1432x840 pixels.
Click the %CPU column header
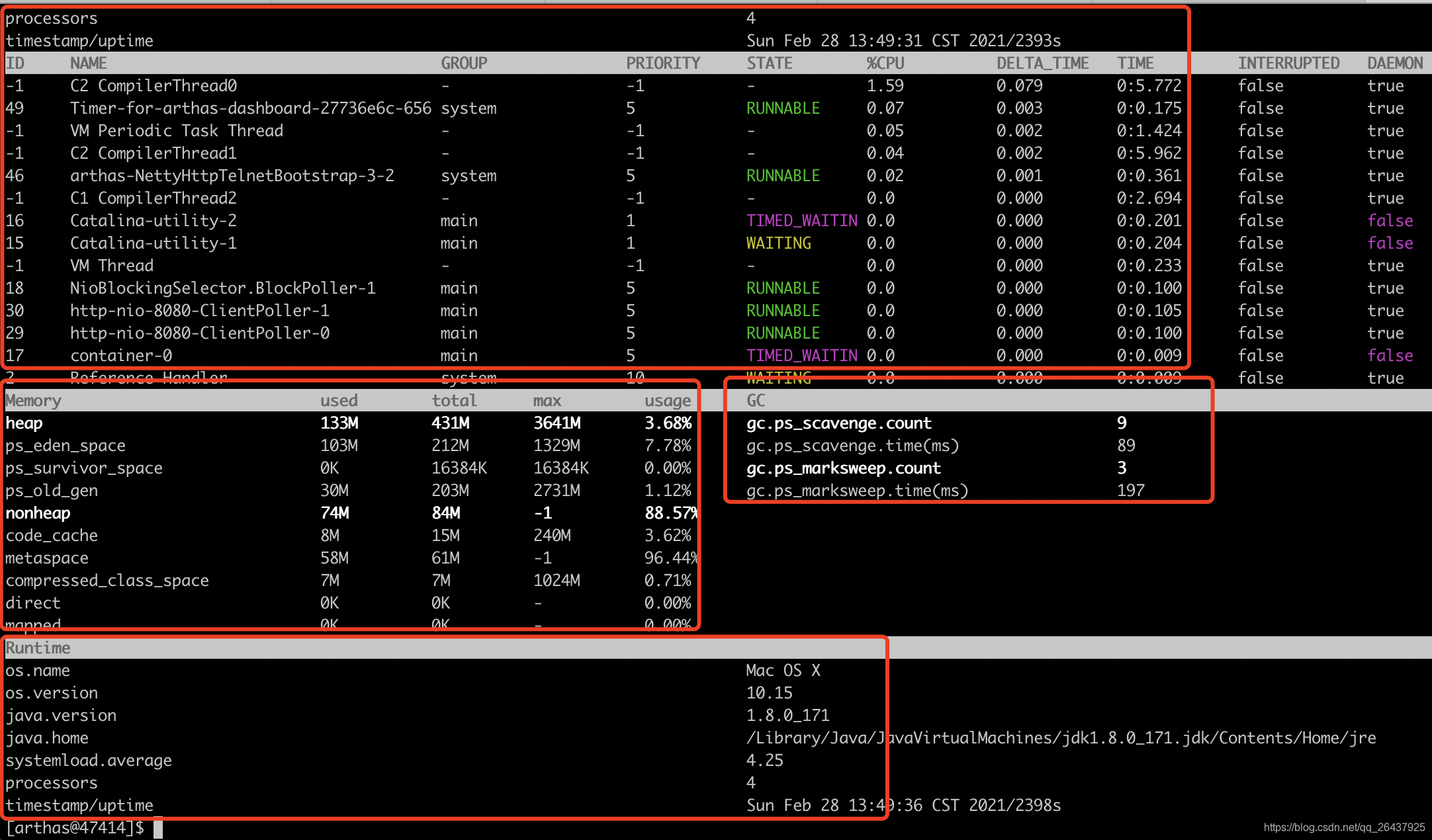pyautogui.click(x=885, y=63)
